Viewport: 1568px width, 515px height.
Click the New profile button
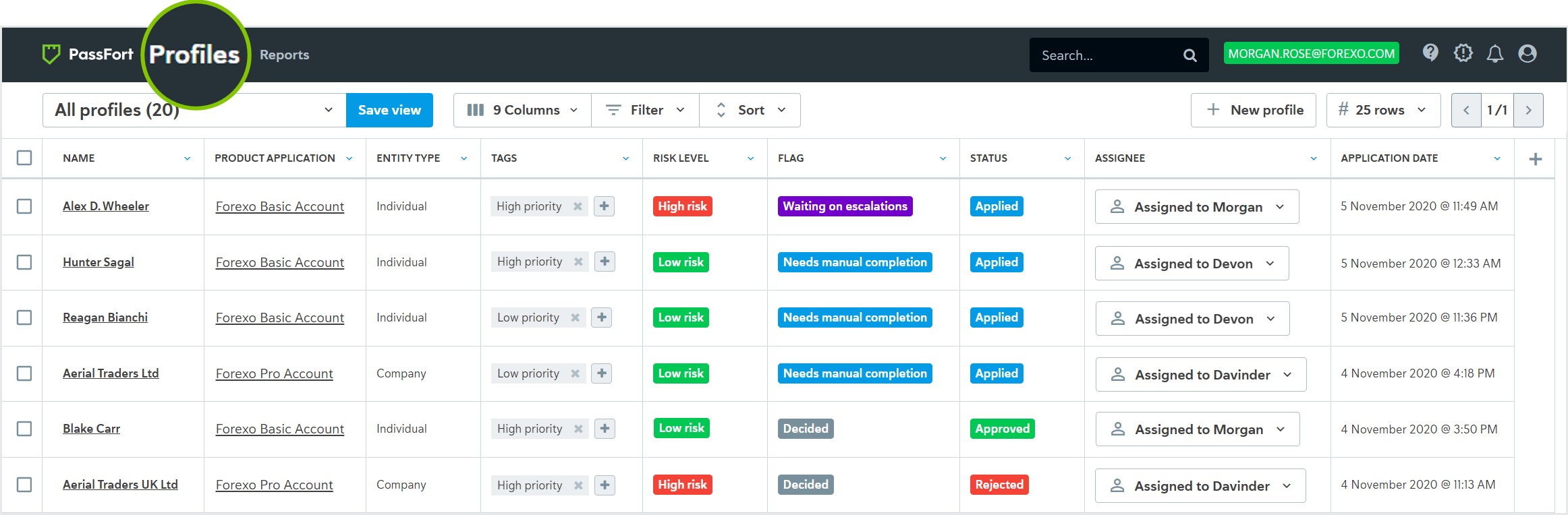[1254, 110]
